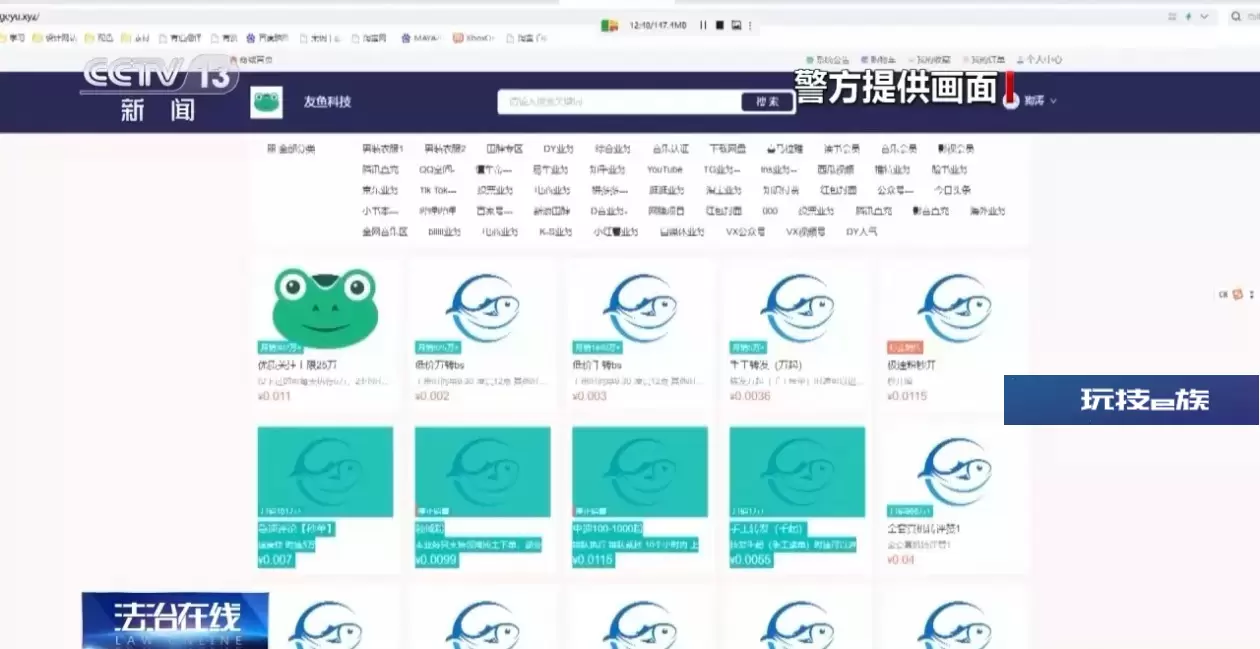
Task: Select the 影视会员 category
Action: [955, 149]
